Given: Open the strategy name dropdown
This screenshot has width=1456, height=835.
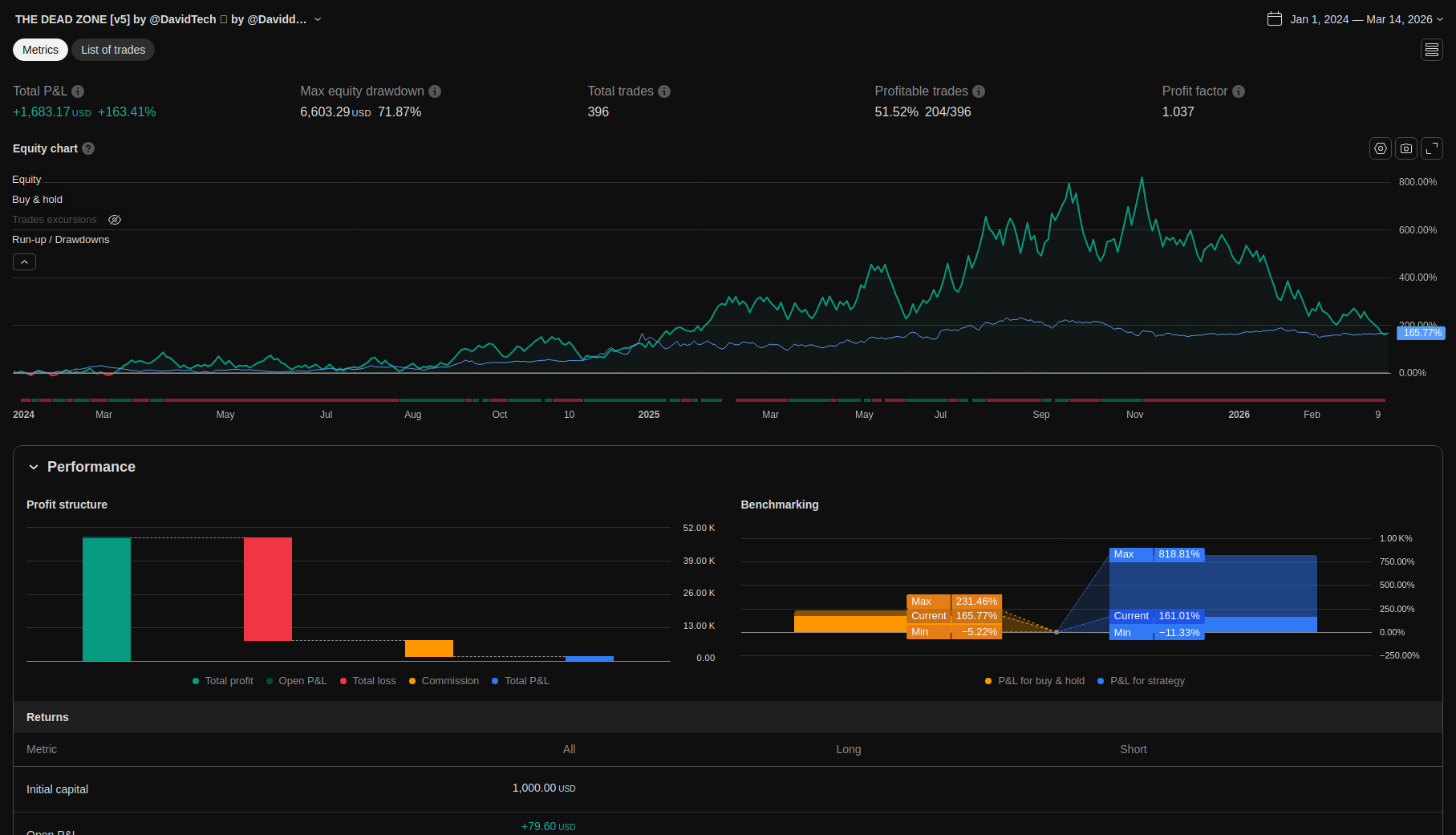Looking at the screenshot, I should [x=318, y=19].
